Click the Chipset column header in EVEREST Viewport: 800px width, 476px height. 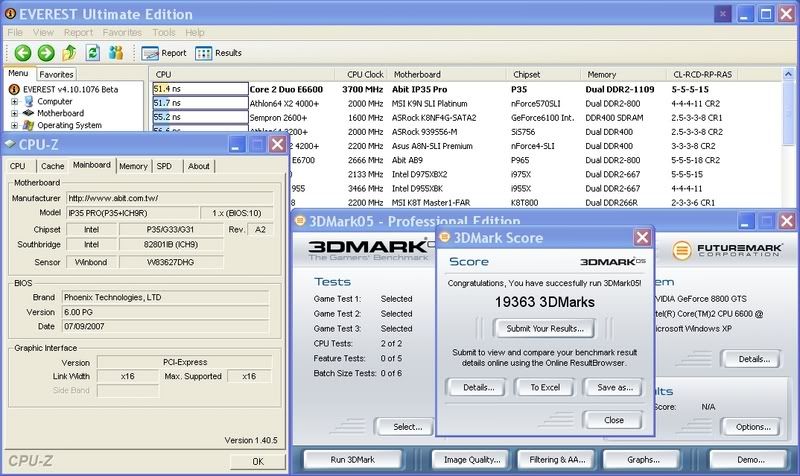(x=544, y=74)
